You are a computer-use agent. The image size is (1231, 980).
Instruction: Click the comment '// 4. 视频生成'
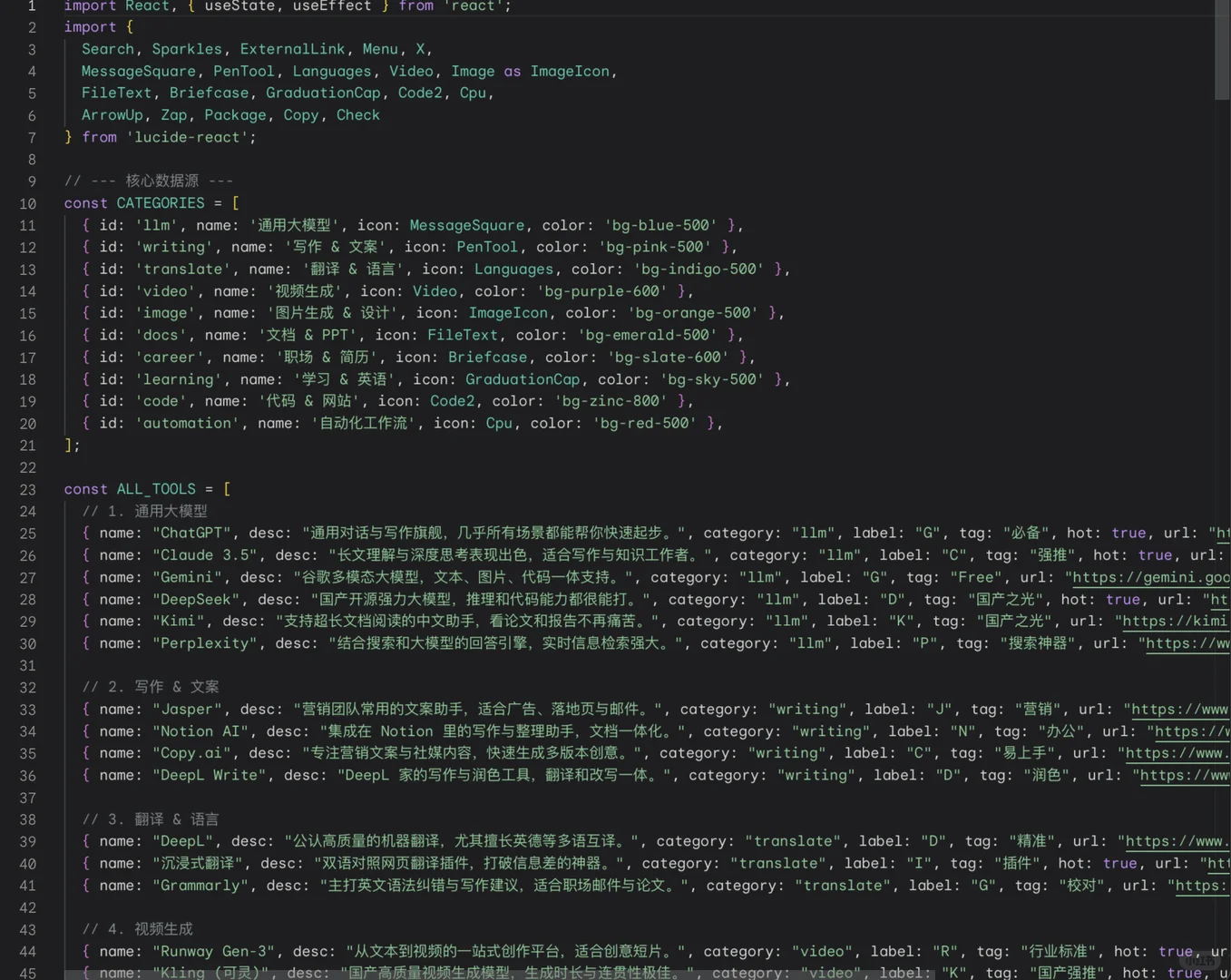137,929
